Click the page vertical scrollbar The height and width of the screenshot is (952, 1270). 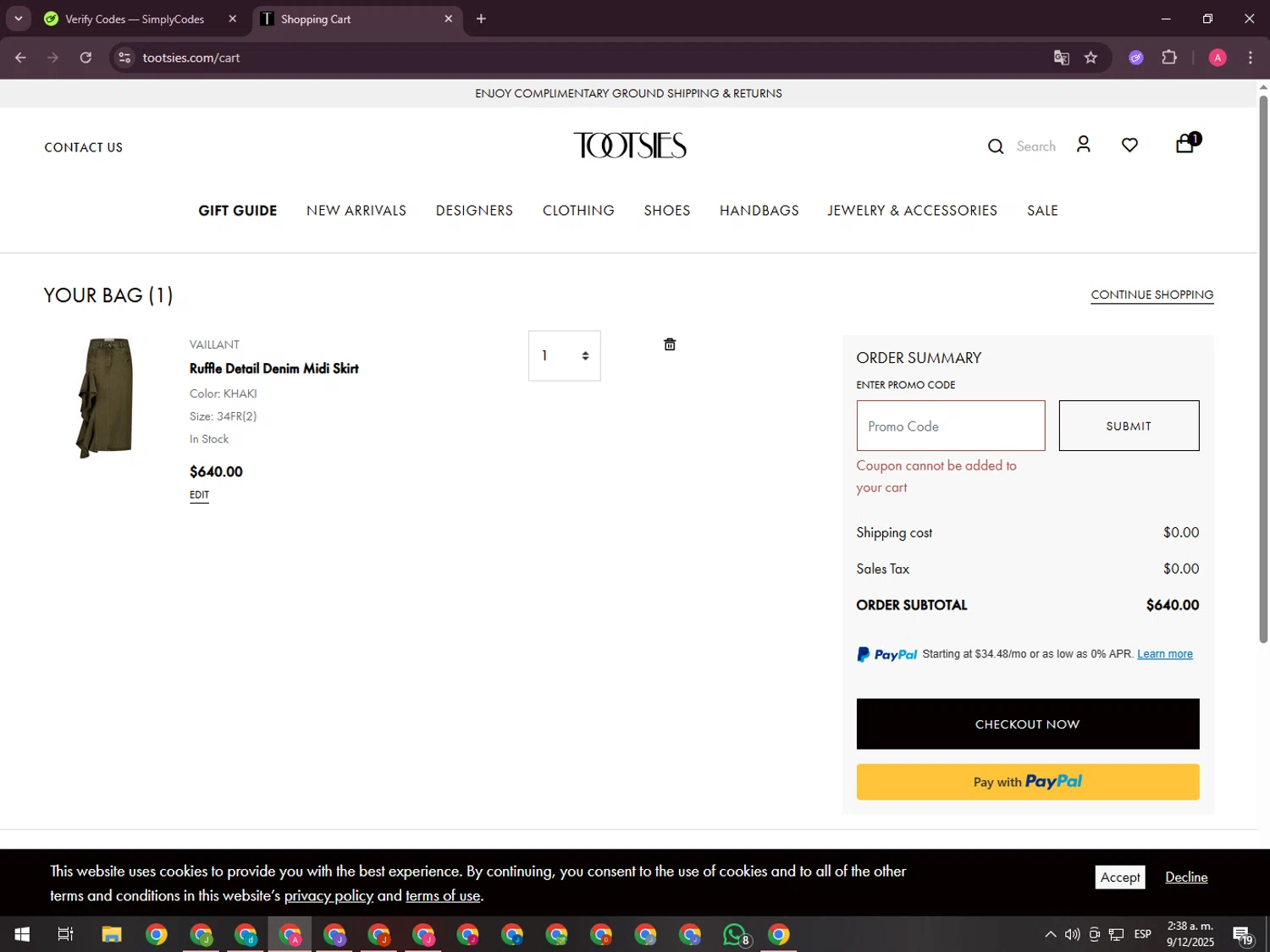pyautogui.click(x=1263, y=369)
